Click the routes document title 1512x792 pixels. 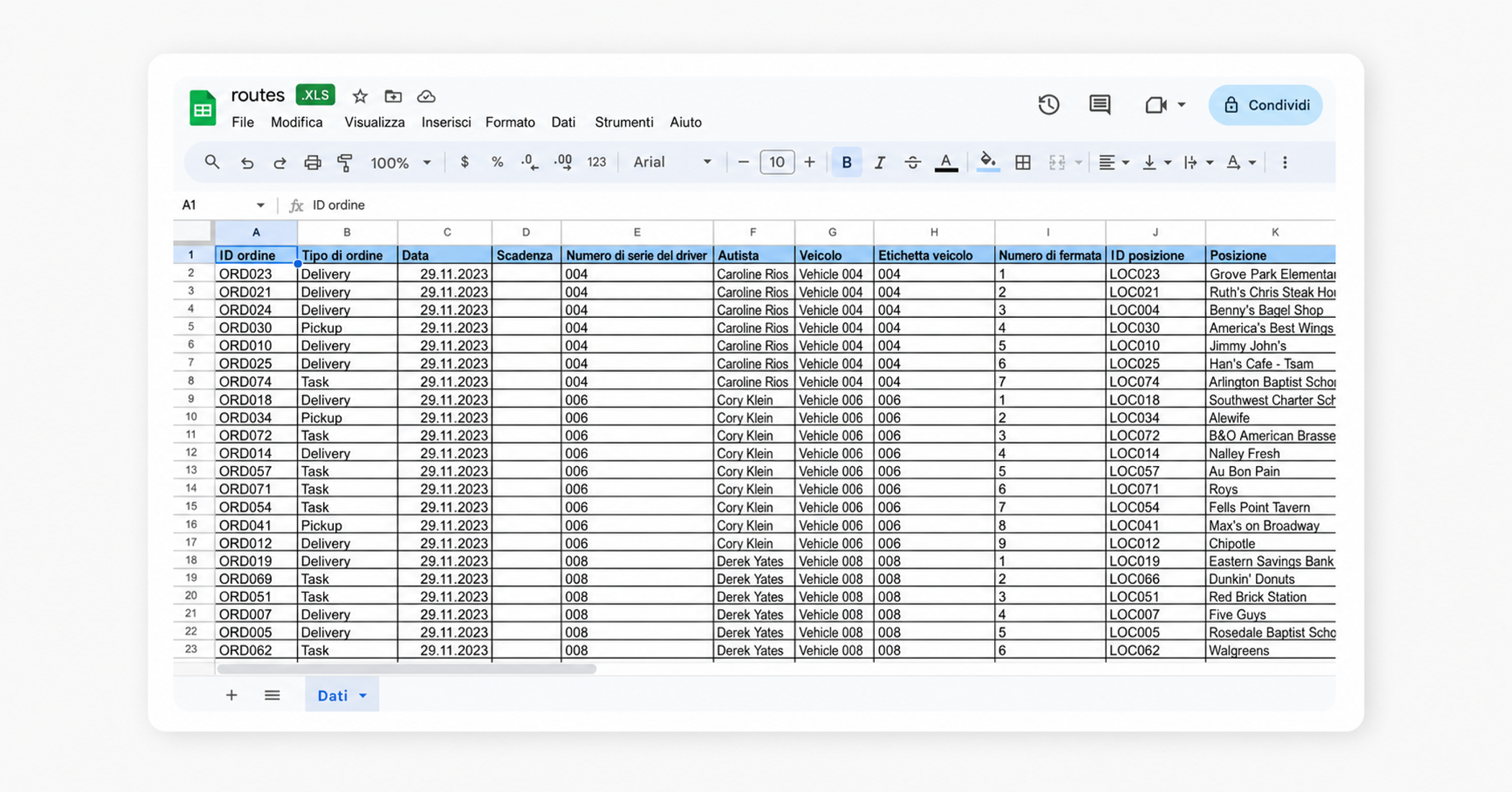[258, 95]
